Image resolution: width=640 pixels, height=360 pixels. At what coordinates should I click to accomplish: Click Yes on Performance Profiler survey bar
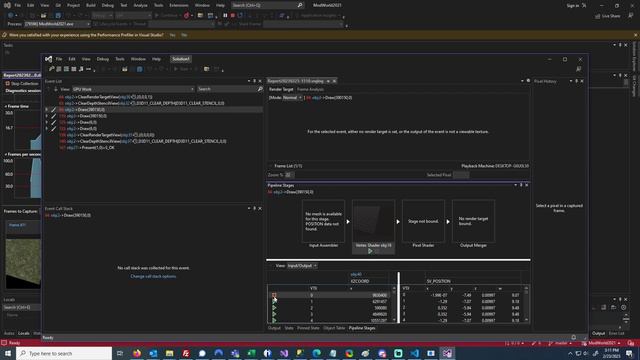(172, 35)
